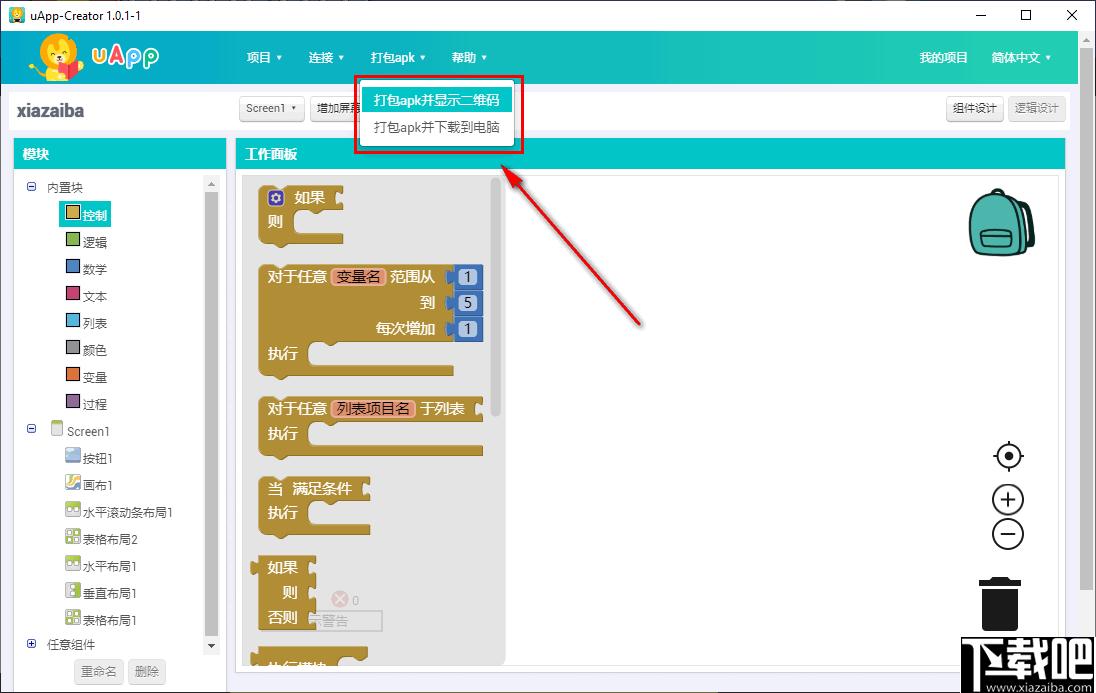This screenshot has height=693, width=1096.
Task: Choose 打包apk并下载到电脑 menu option
Action: tap(436, 127)
